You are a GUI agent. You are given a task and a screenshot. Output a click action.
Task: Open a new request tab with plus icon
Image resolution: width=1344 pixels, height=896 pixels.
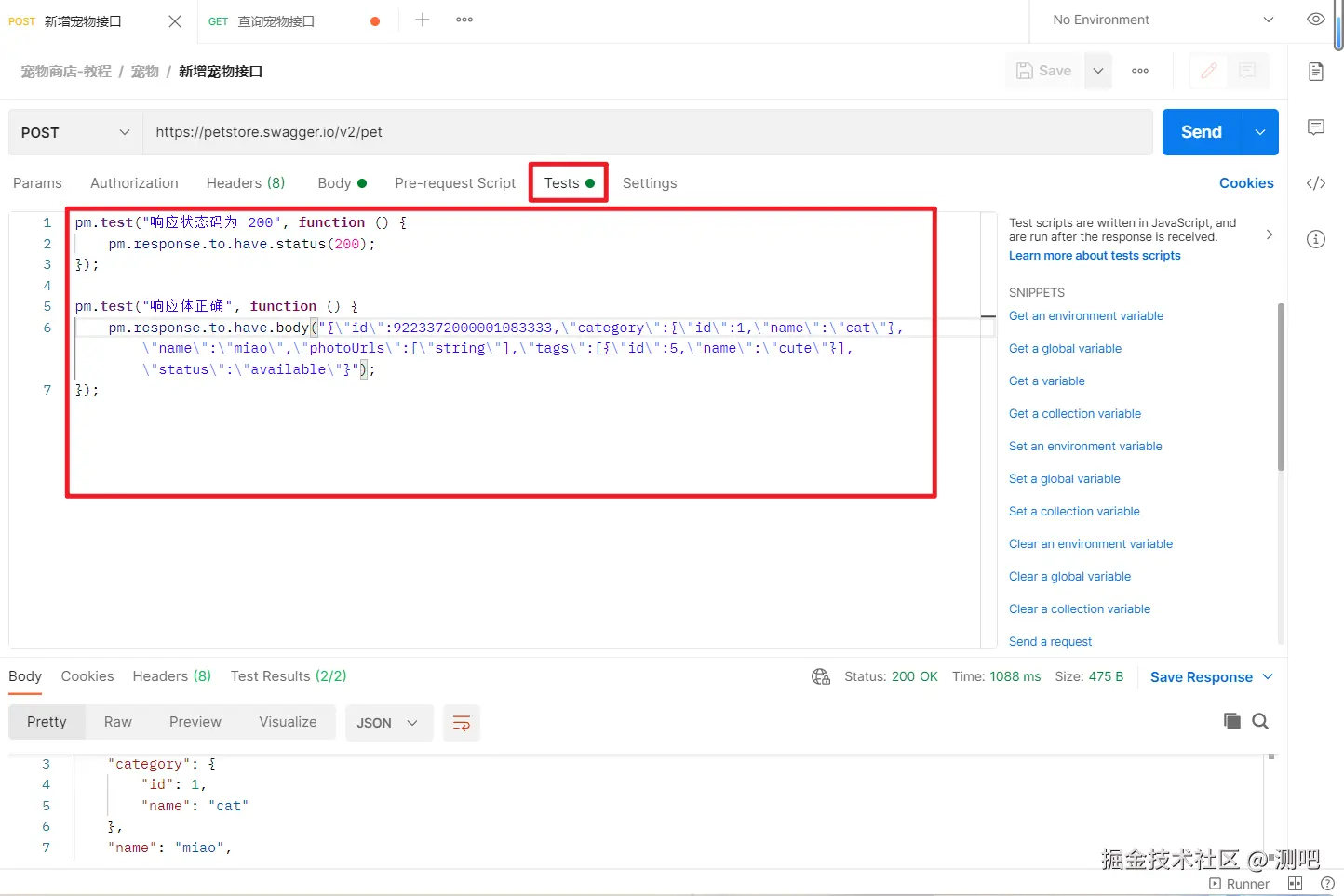(423, 20)
